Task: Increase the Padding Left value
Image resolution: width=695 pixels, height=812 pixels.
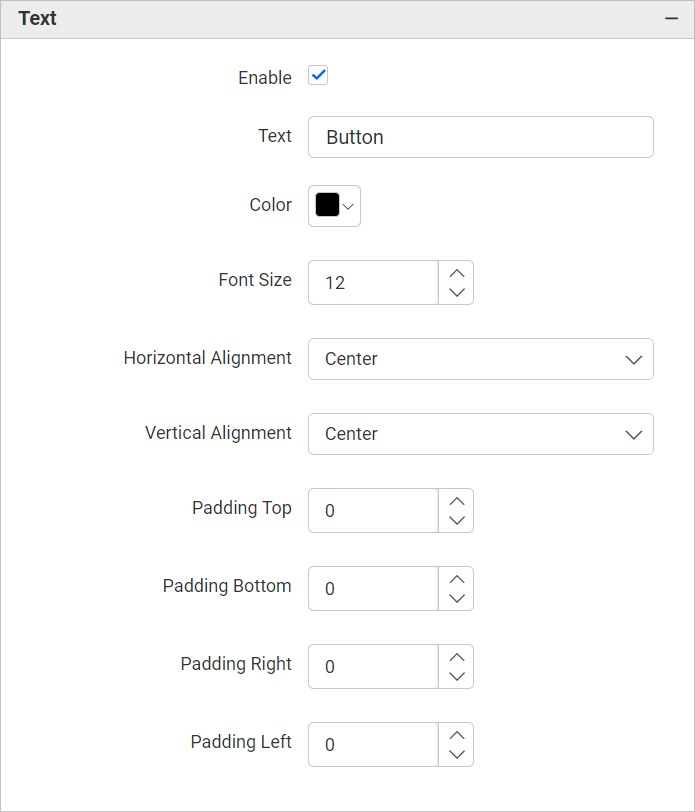Action: tap(456, 733)
